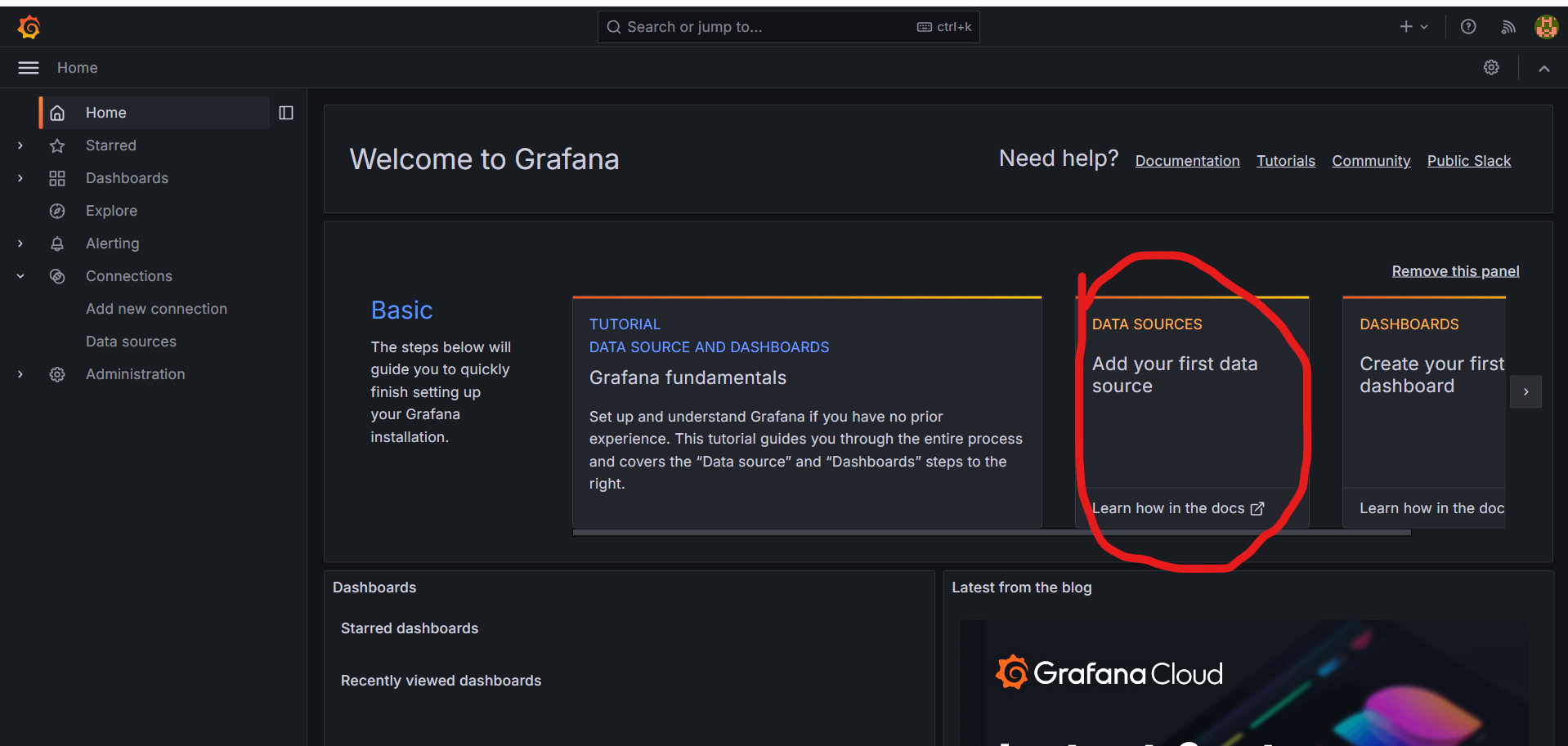Open the Documentation link

point(1187,161)
